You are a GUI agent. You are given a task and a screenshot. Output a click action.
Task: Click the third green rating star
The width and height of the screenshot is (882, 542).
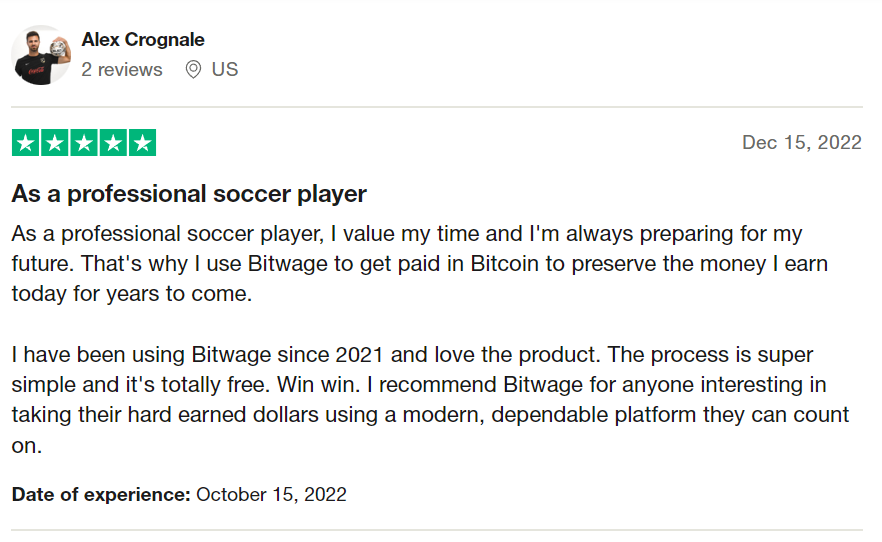(x=84, y=143)
